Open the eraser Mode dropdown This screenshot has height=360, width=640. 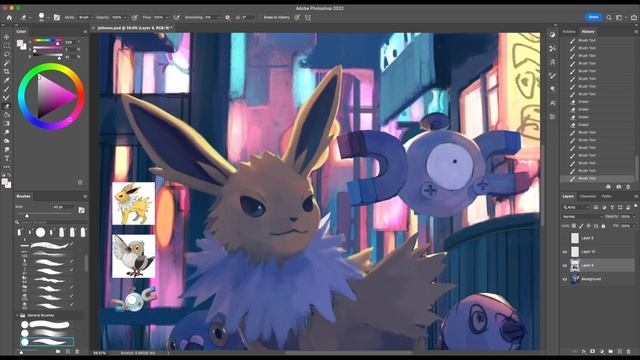pos(86,18)
